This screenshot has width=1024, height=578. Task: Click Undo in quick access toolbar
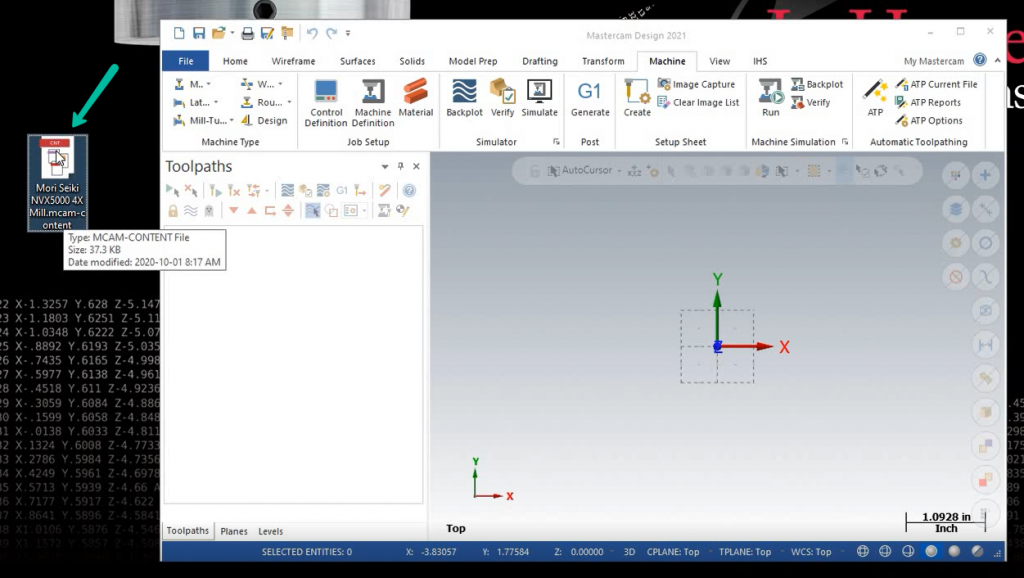point(312,33)
